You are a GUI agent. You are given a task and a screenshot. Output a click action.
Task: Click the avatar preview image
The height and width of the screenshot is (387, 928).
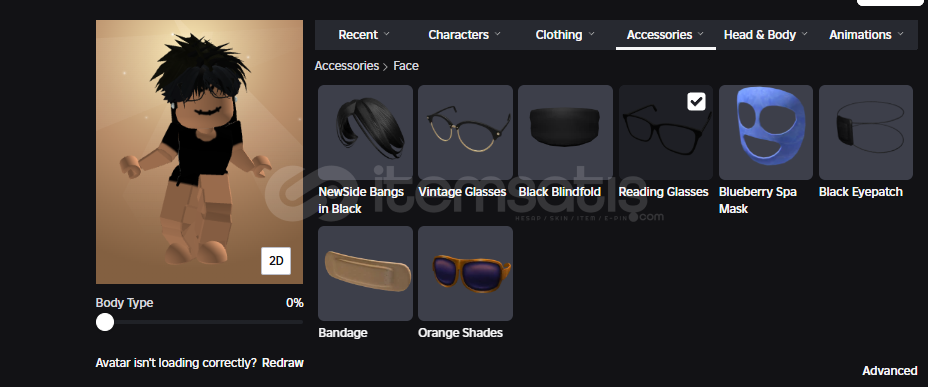point(199,152)
